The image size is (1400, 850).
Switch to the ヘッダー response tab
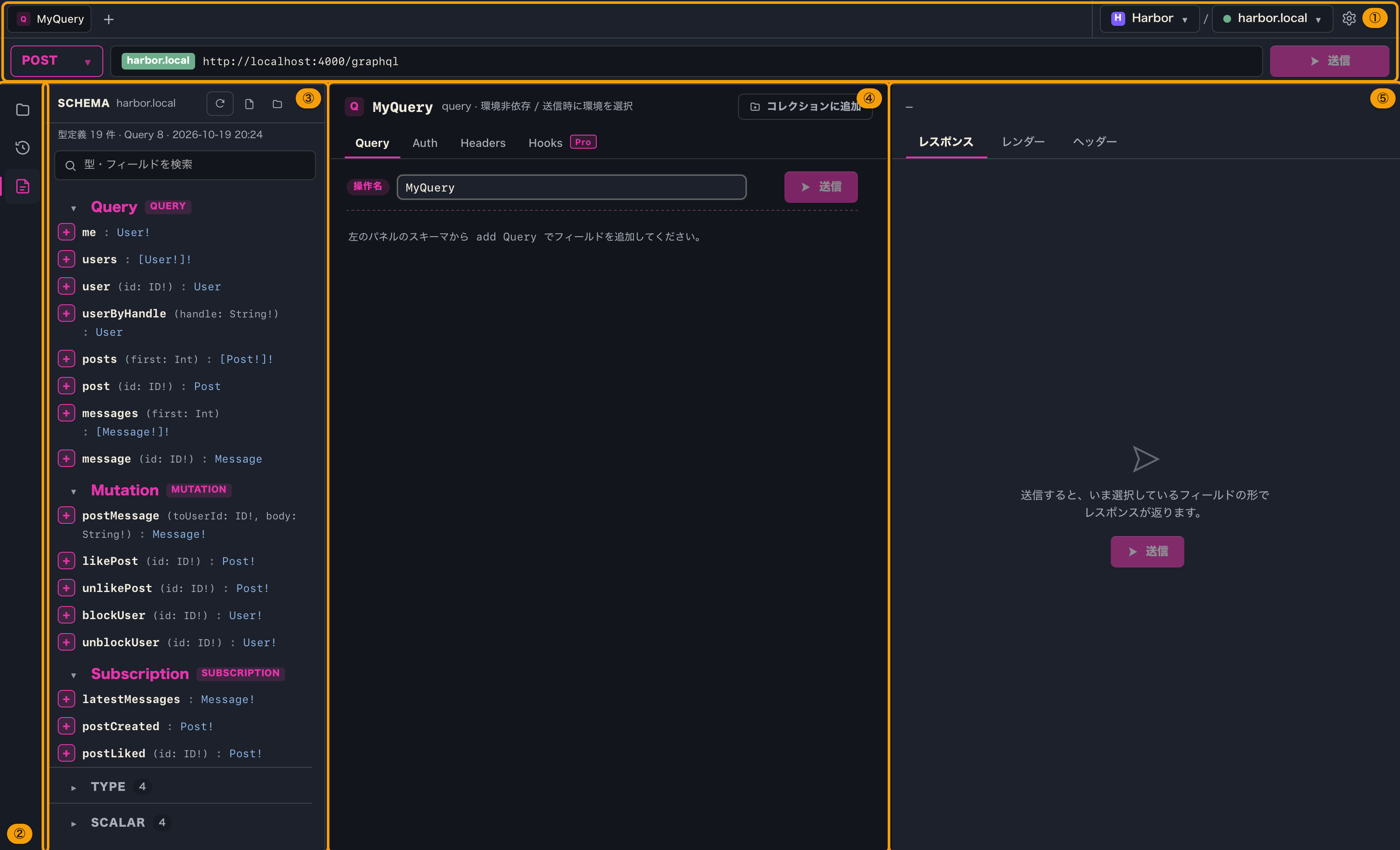point(1095,141)
